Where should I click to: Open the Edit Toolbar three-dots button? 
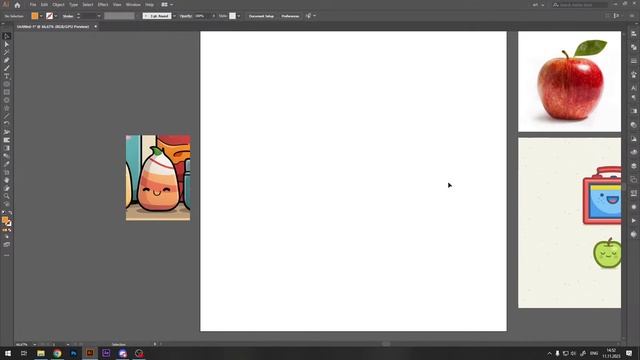point(7,255)
